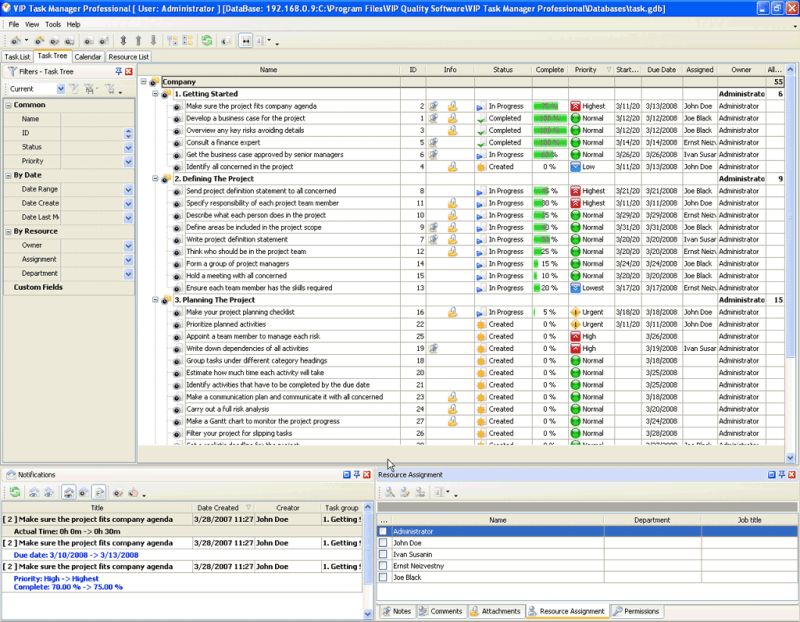The height and width of the screenshot is (622, 800).
Task: Check the Ivan Susanin resource checkbox
Action: pyautogui.click(x=383, y=554)
